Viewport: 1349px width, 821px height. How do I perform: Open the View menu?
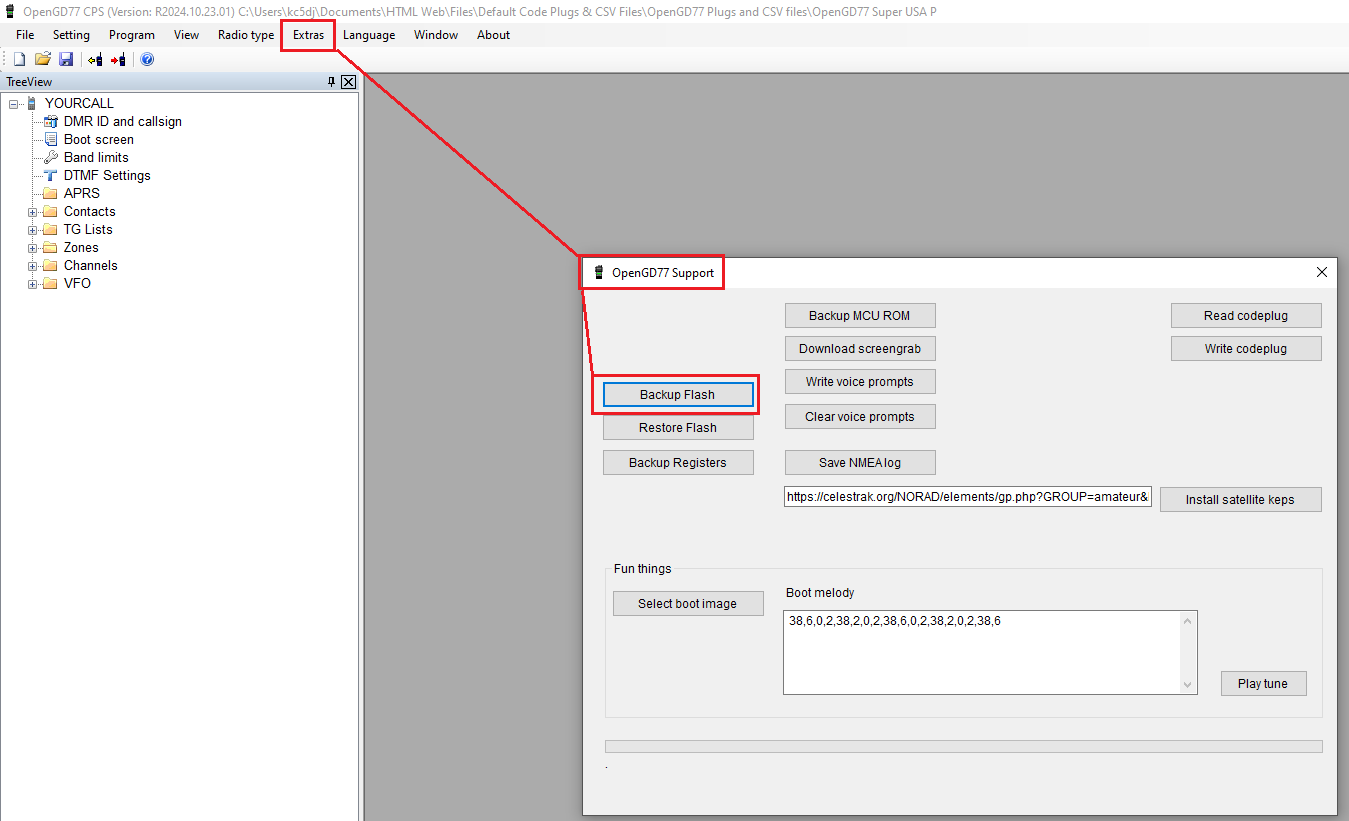click(x=186, y=35)
